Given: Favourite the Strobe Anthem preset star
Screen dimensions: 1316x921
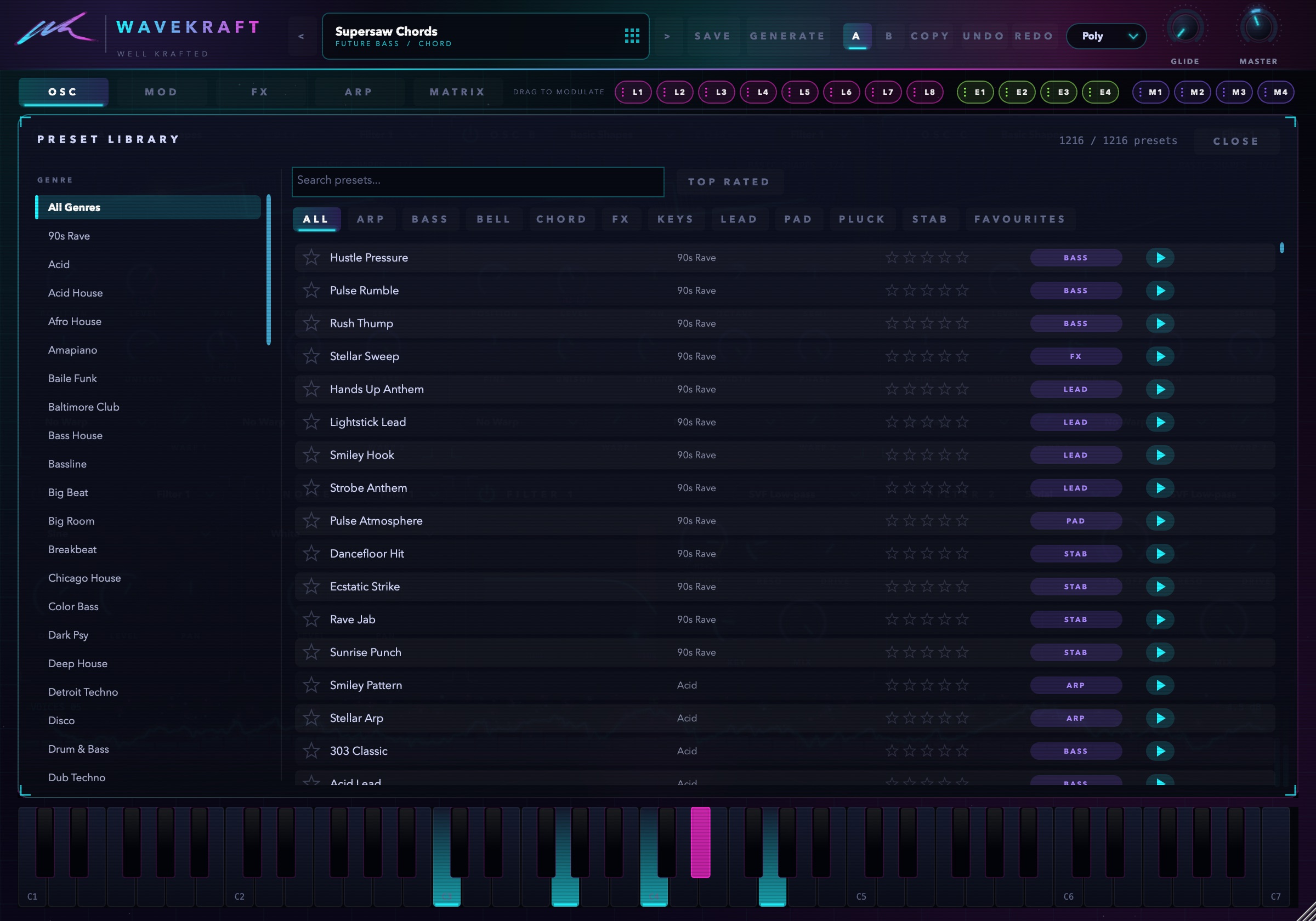Looking at the screenshot, I should pyautogui.click(x=311, y=488).
